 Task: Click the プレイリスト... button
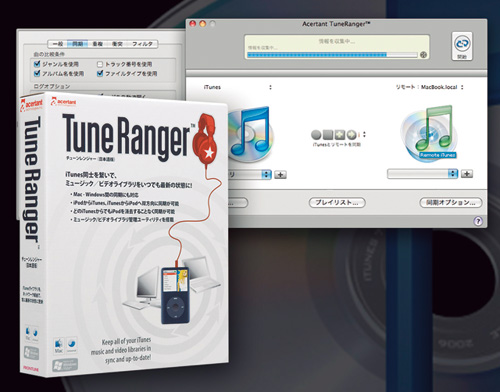click(x=337, y=202)
